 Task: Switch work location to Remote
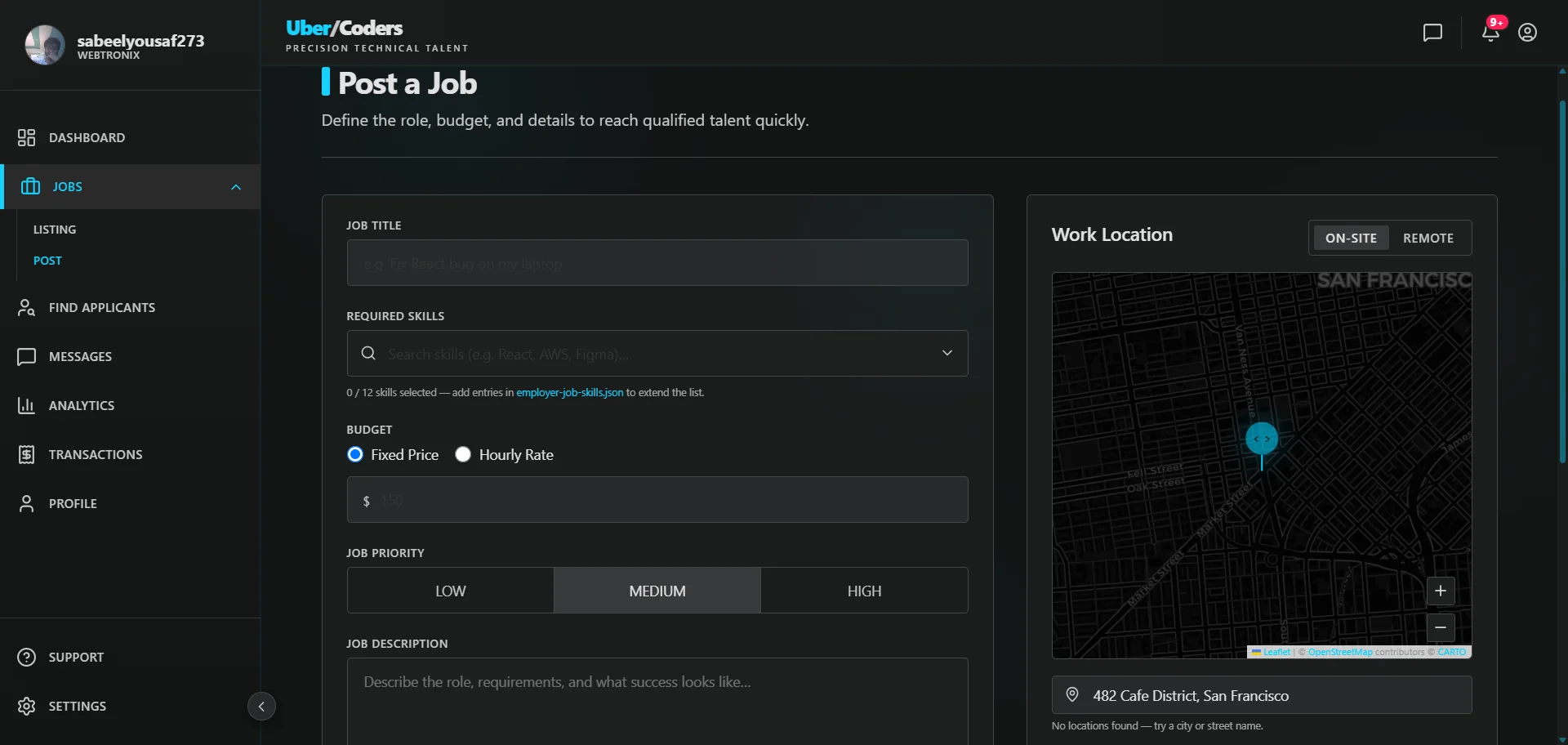coord(1428,238)
